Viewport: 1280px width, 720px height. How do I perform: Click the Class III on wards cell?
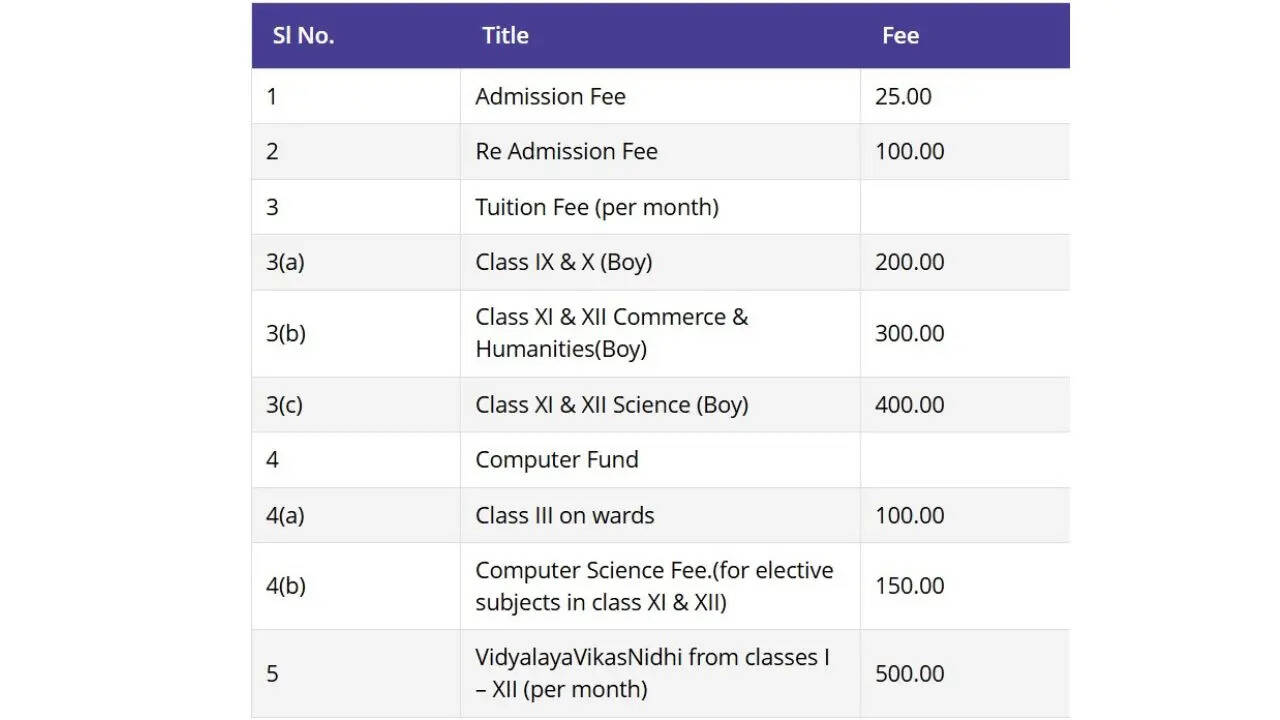[x=564, y=516]
